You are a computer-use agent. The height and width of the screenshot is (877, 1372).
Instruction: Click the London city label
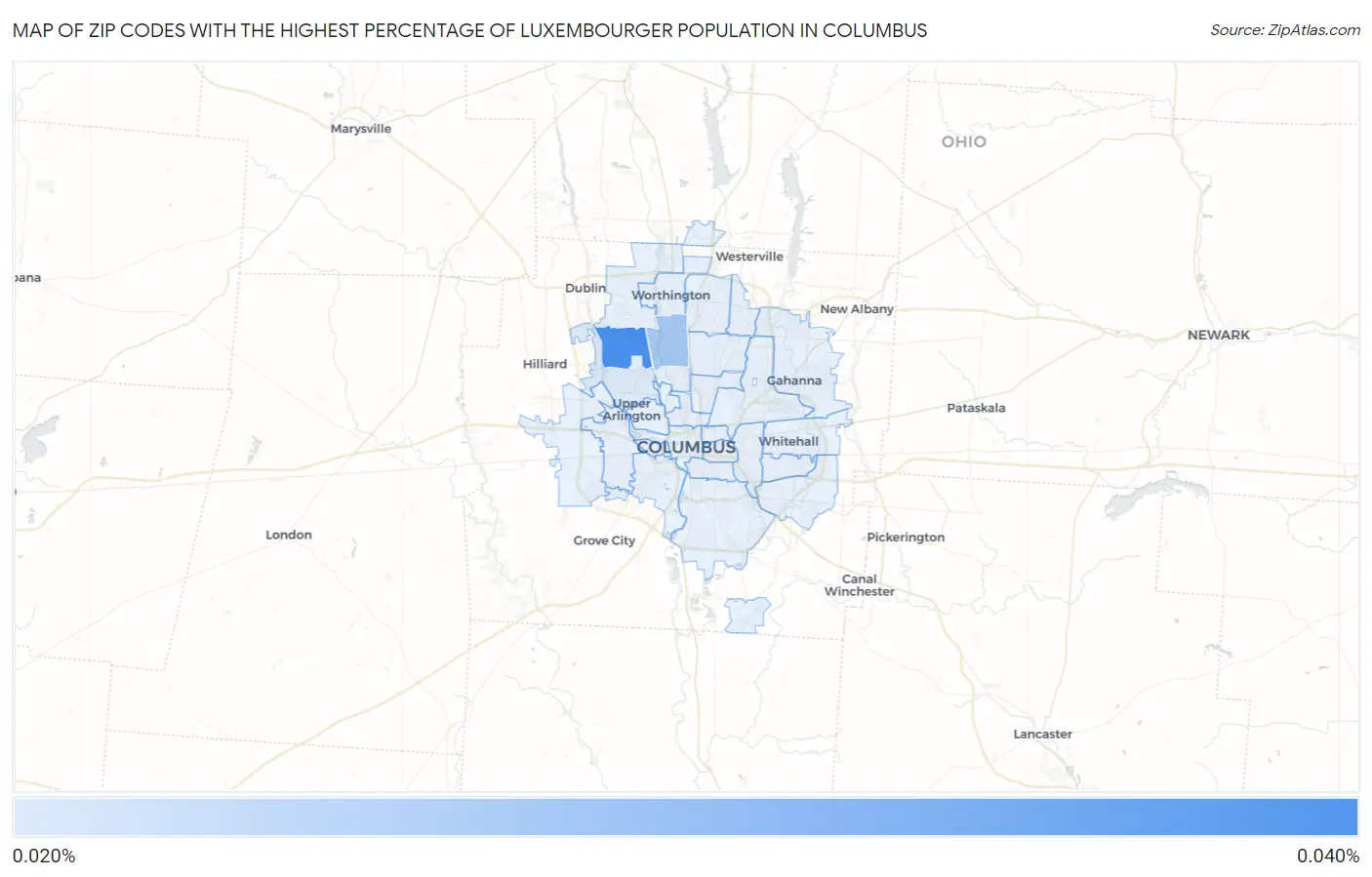pyautogui.click(x=289, y=535)
